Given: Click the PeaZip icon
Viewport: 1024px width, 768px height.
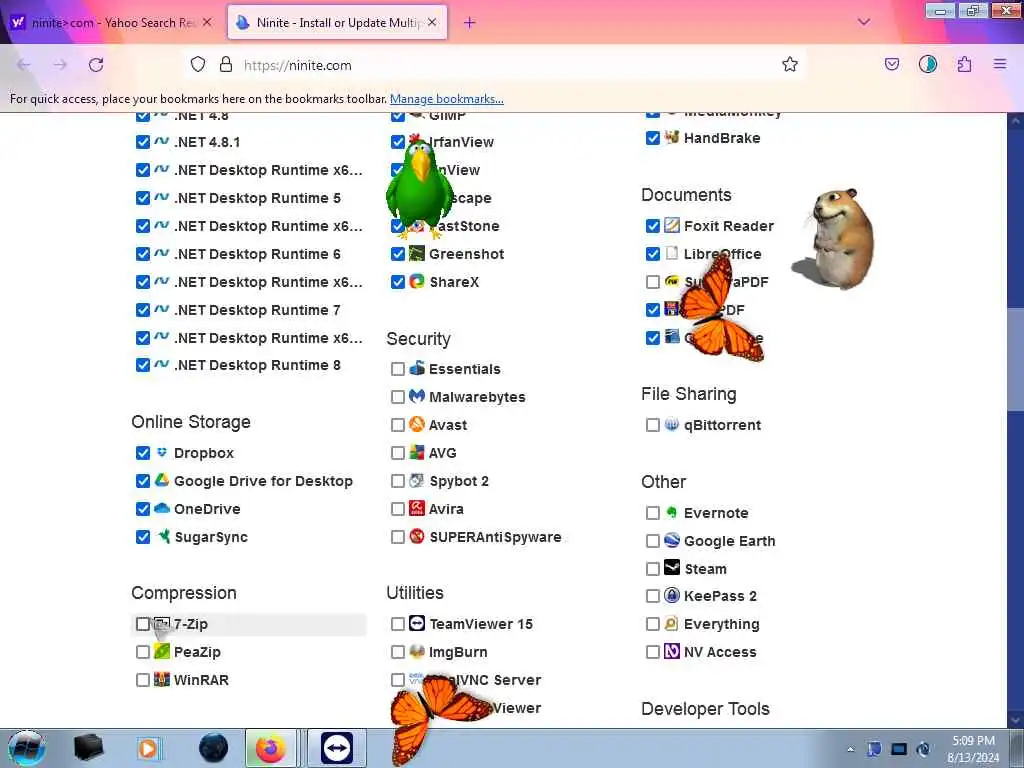Looking at the screenshot, I should click(162, 651).
